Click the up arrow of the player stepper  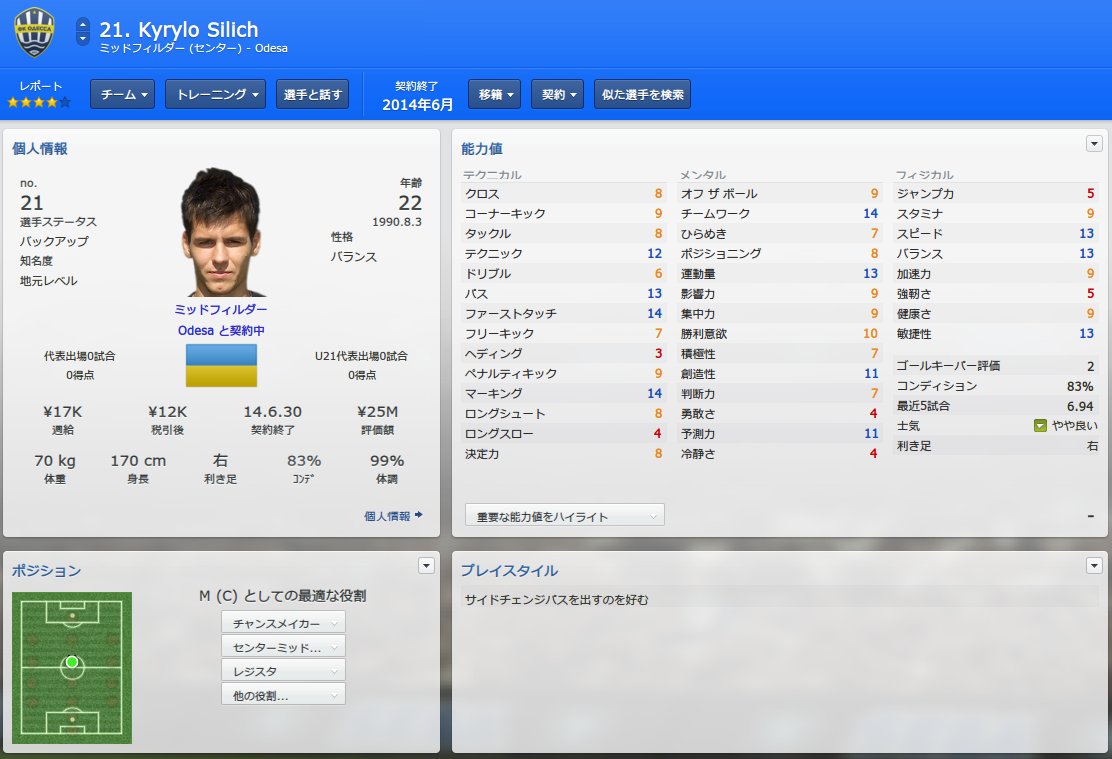tap(83, 24)
